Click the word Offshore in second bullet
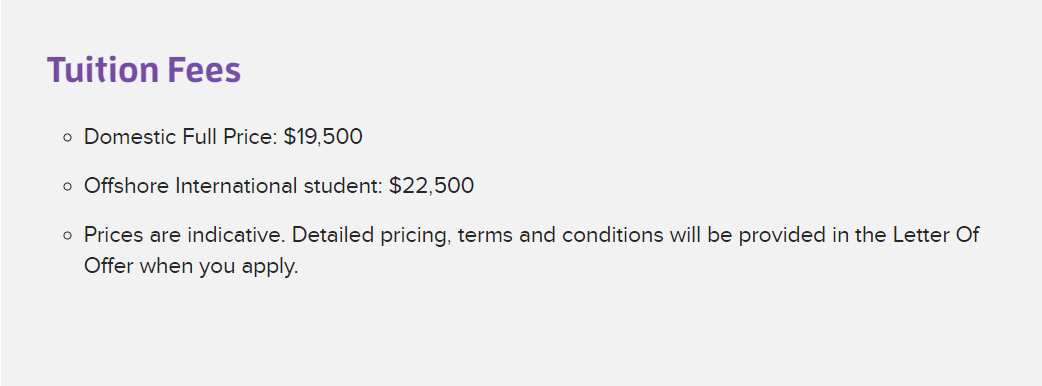Image resolution: width=1042 pixels, height=386 pixels. point(126,186)
